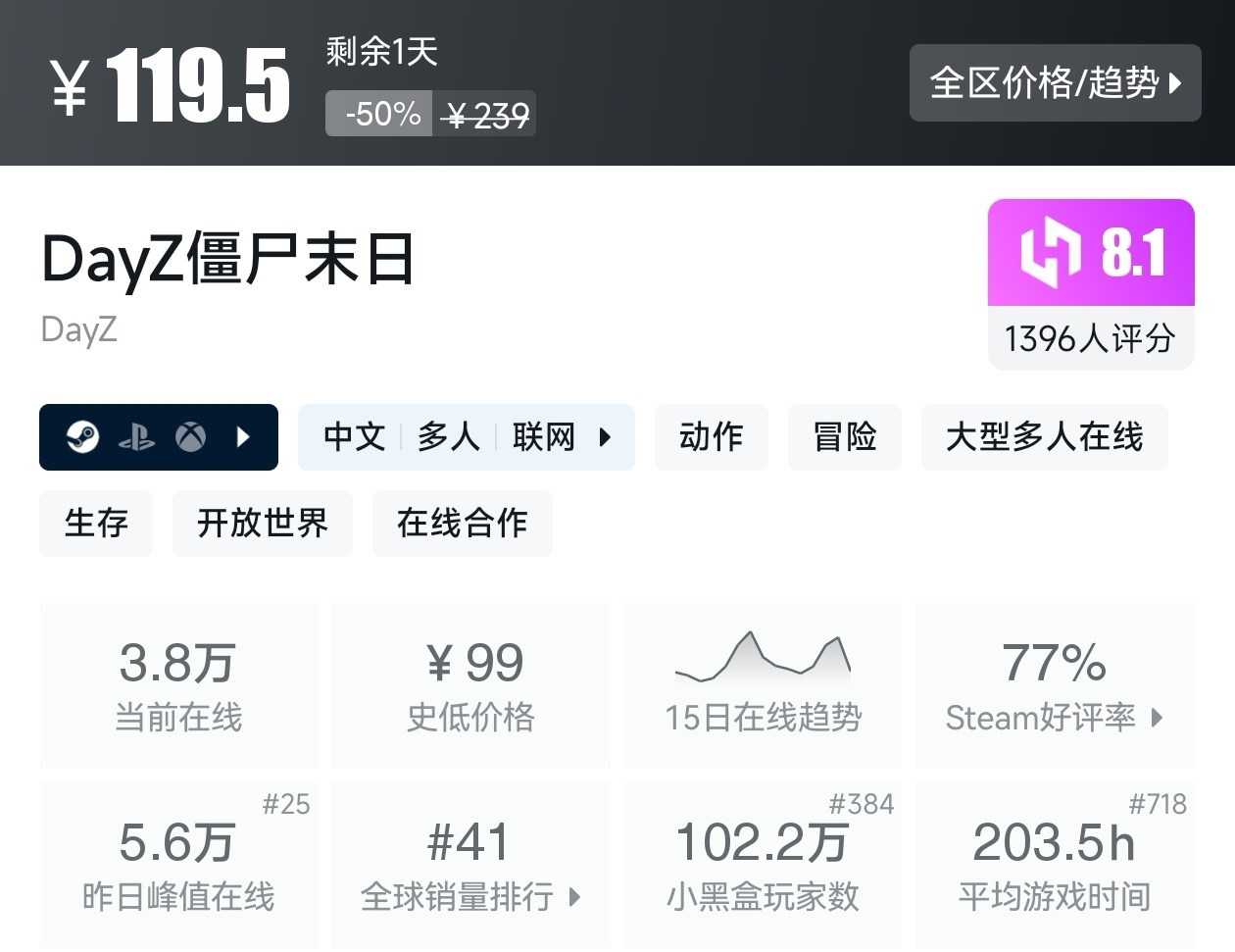Image resolution: width=1235 pixels, height=952 pixels.
Task: Select the 在线合作 tag
Action: coord(462,523)
